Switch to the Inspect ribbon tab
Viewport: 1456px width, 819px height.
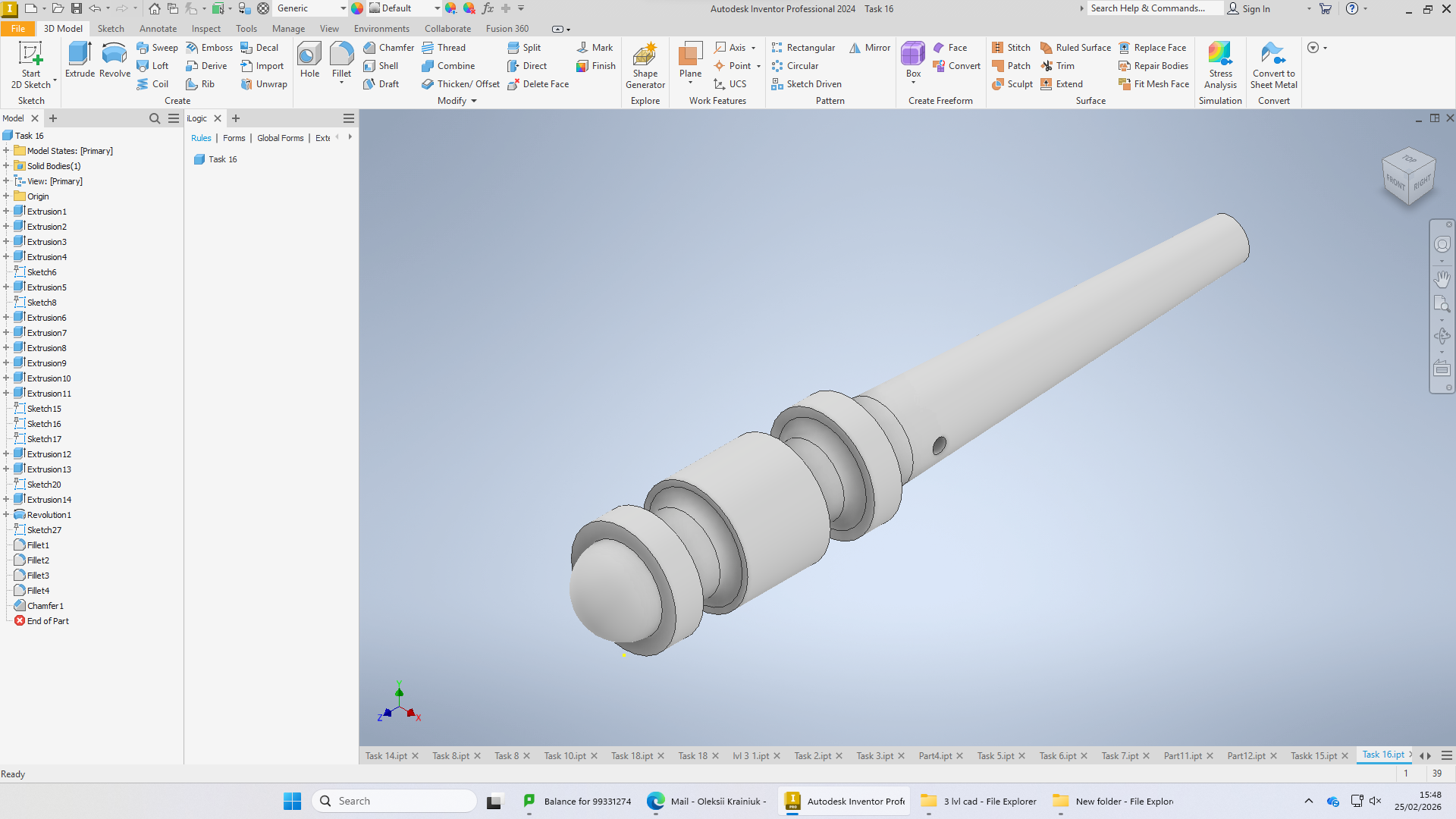(x=206, y=29)
